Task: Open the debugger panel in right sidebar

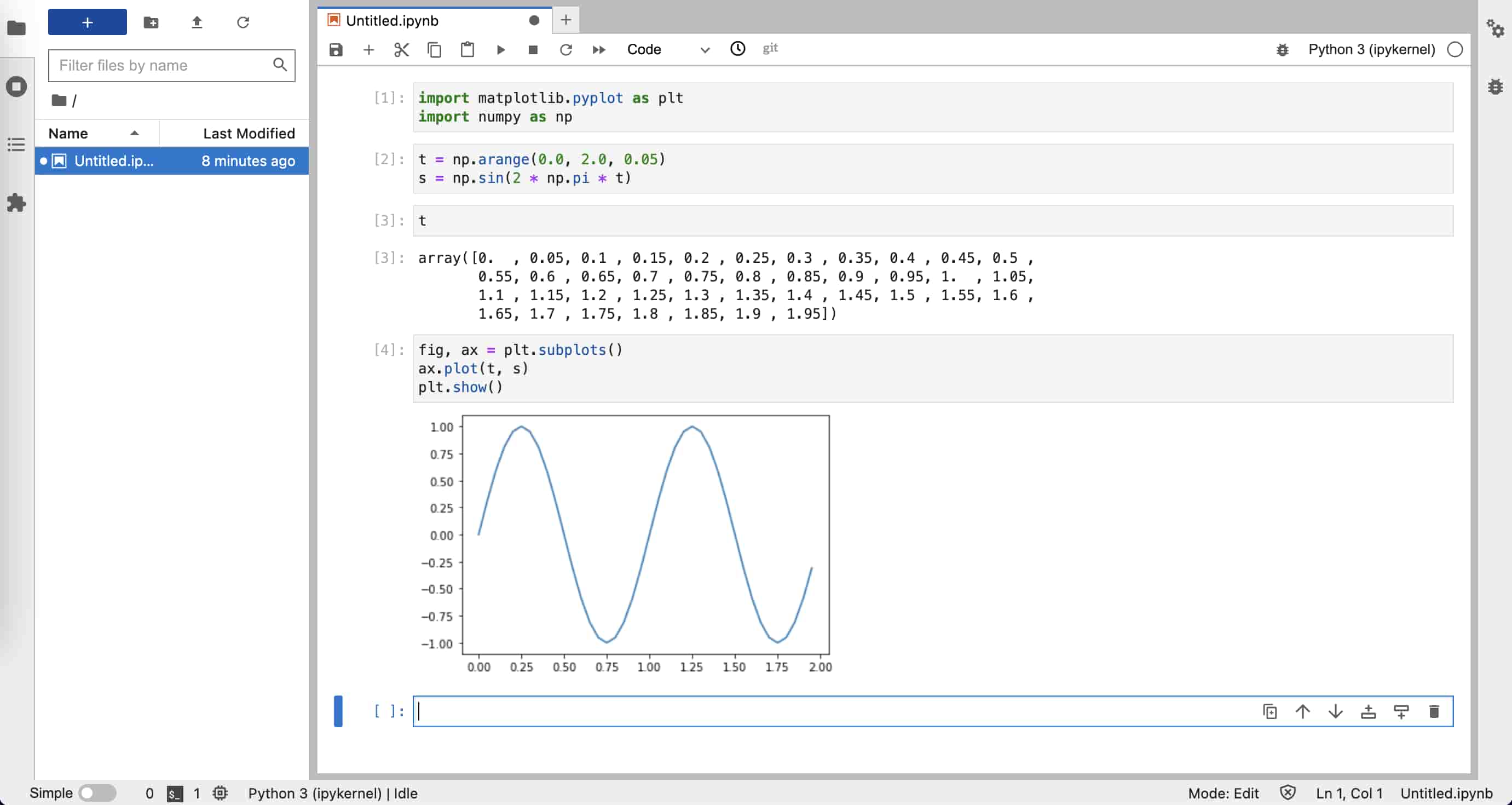Action: pos(1495,87)
